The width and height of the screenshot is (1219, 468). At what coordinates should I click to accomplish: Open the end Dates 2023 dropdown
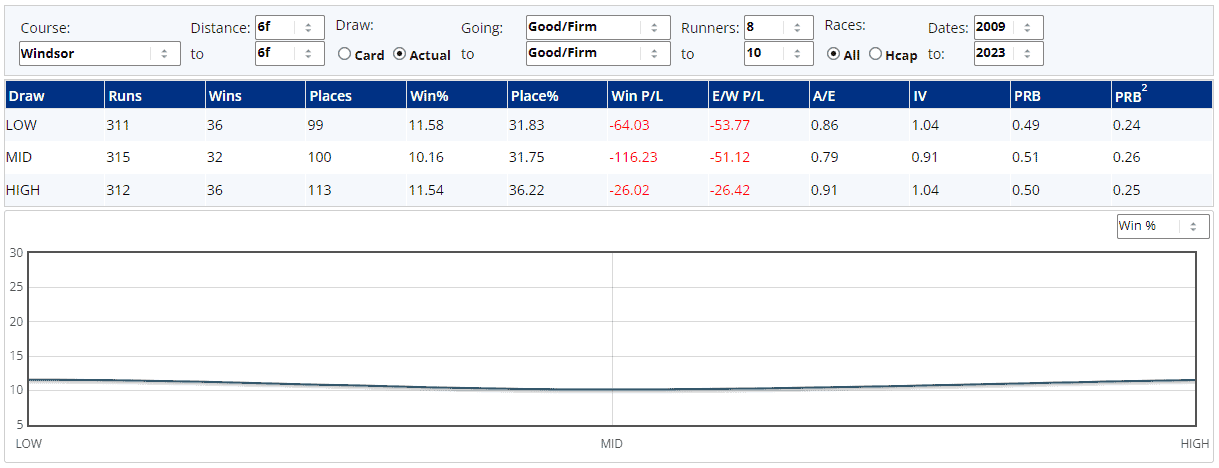[1008, 53]
